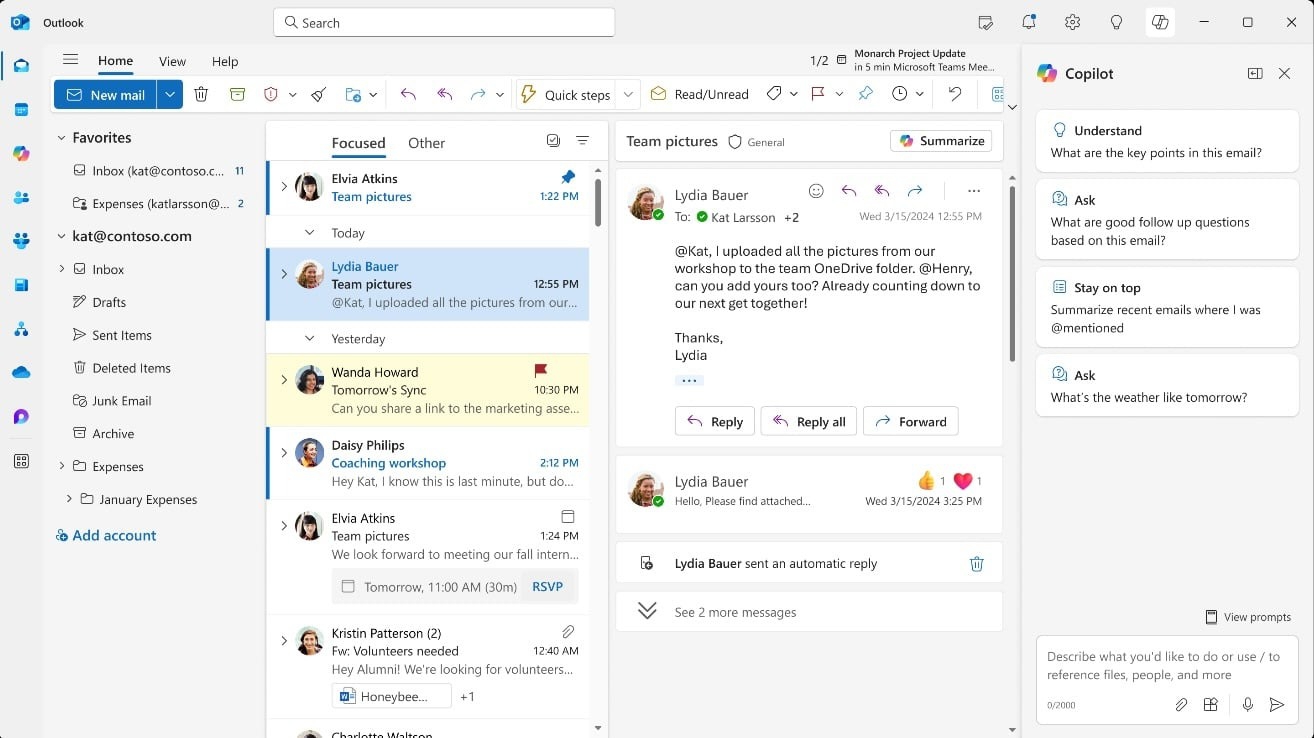This screenshot has height=738, width=1314.
Task: Switch to the Other inbox tab
Action: (426, 143)
